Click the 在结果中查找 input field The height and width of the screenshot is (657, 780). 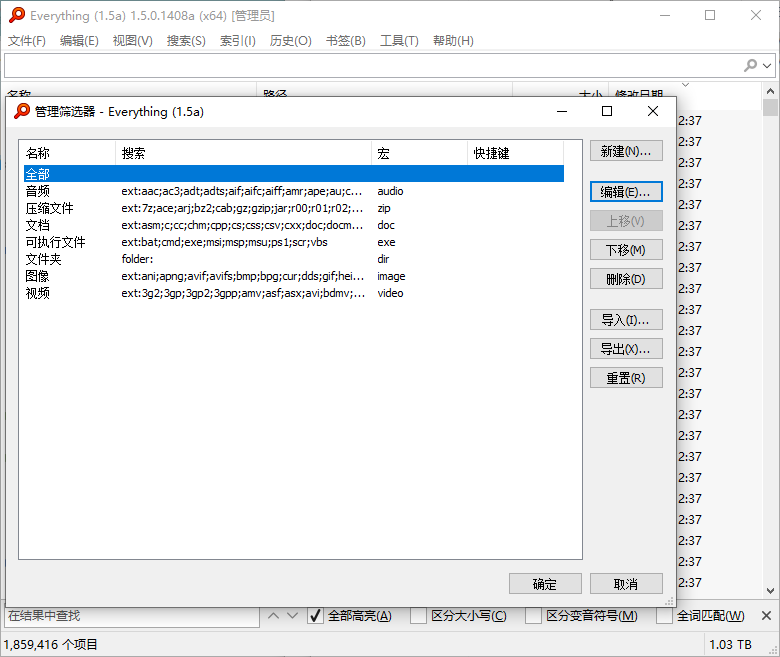point(132,616)
